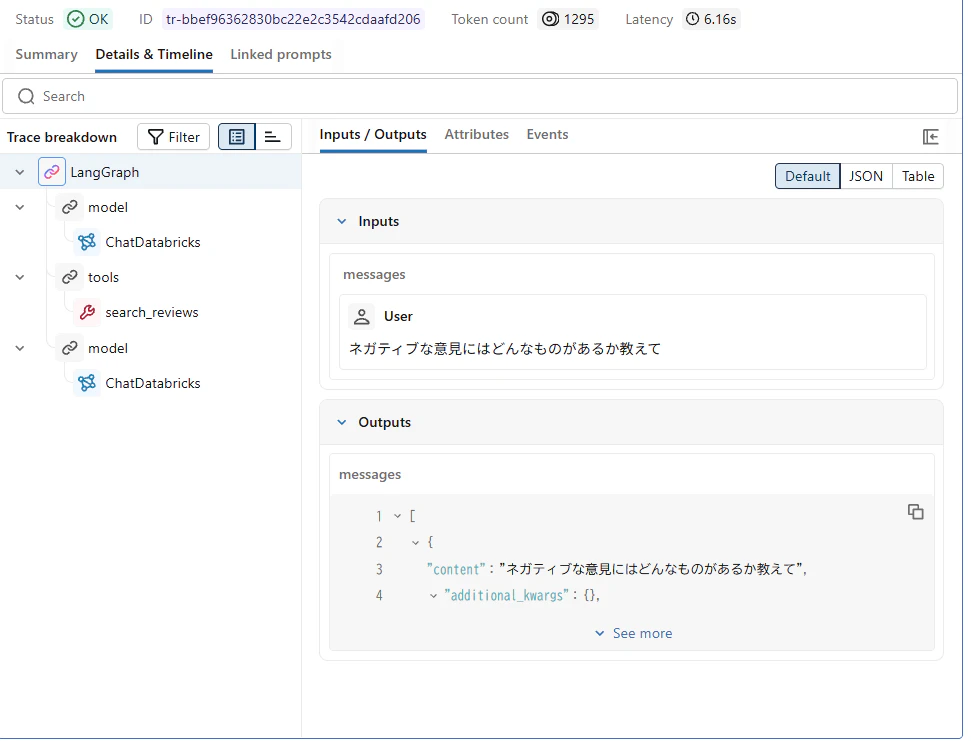
Task: Click the first ChatDatabricks model icon
Action: coord(87,242)
